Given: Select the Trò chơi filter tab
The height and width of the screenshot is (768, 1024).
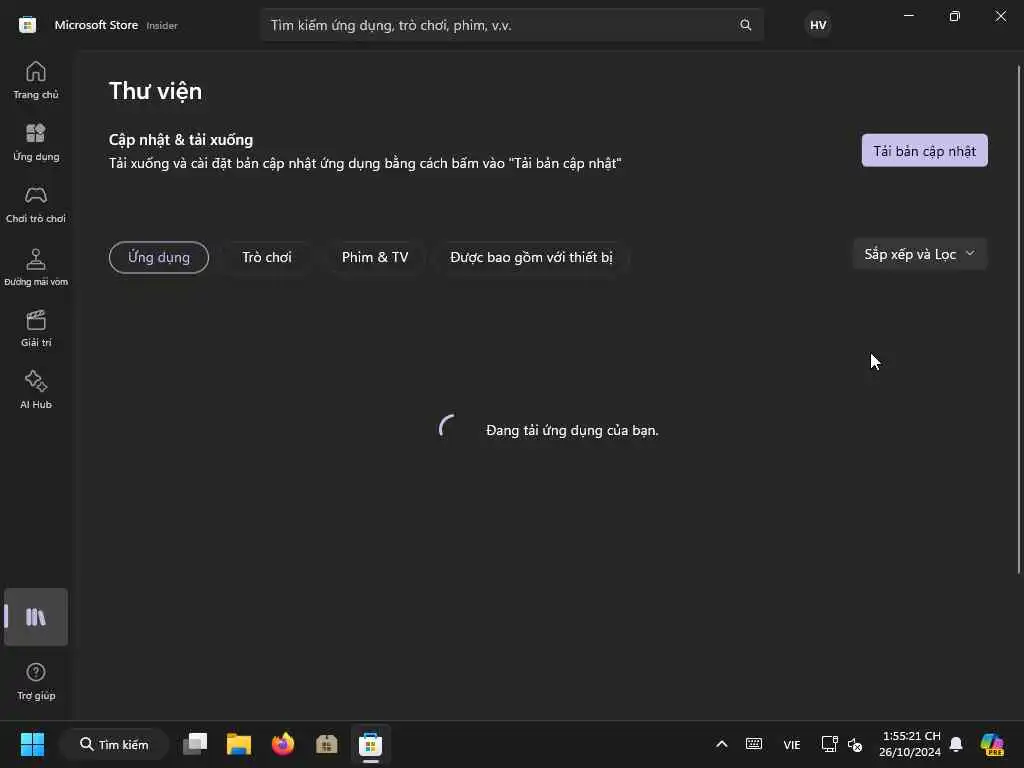Looking at the screenshot, I should pos(266,257).
